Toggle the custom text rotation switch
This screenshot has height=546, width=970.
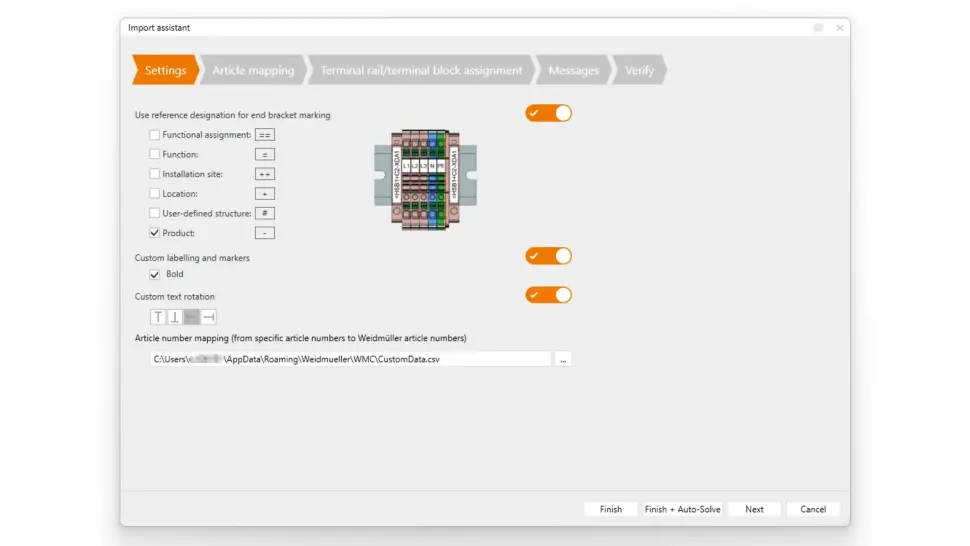click(x=548, y=295)
